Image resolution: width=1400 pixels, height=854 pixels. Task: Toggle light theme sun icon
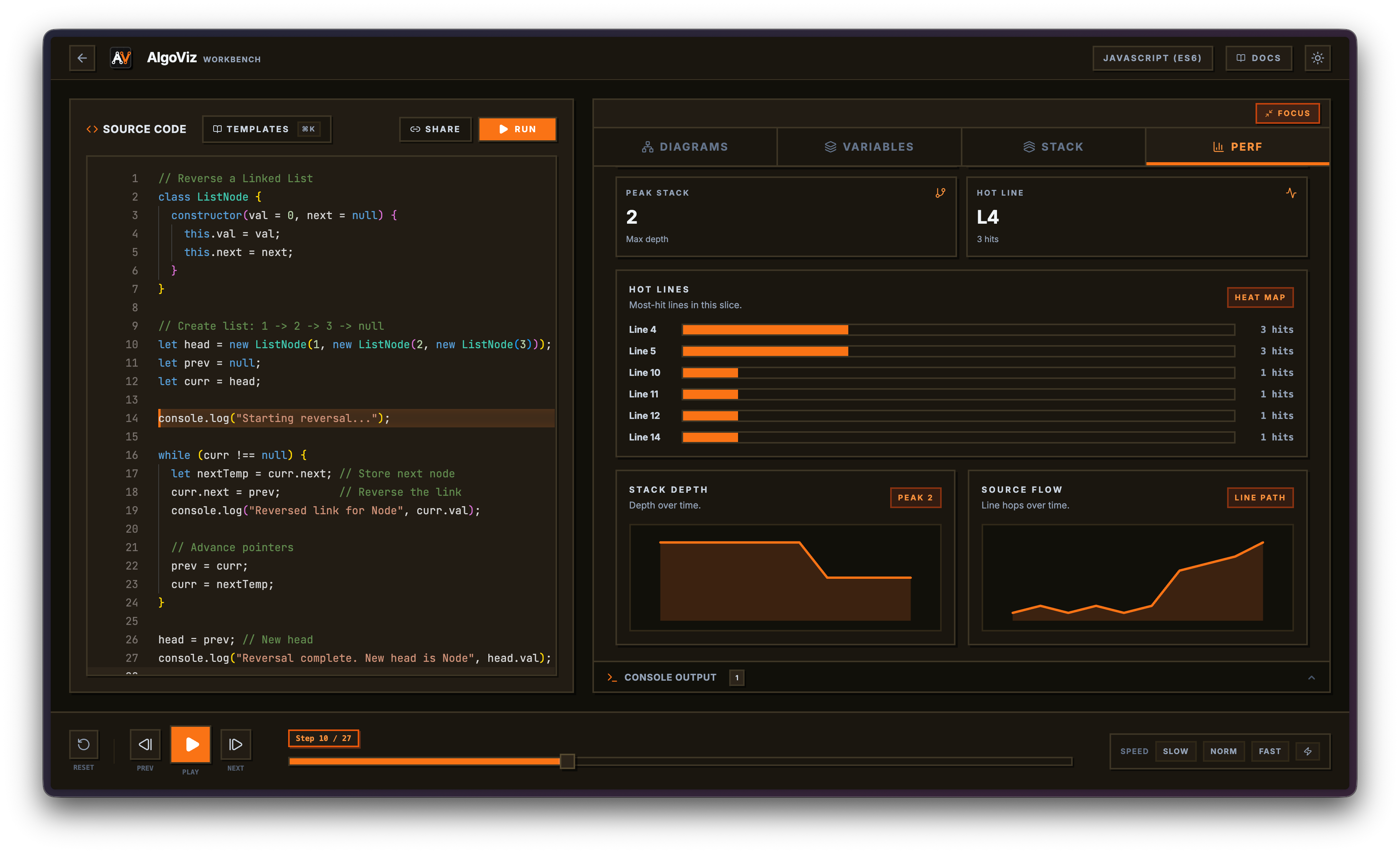click(x=1318, y=58)
